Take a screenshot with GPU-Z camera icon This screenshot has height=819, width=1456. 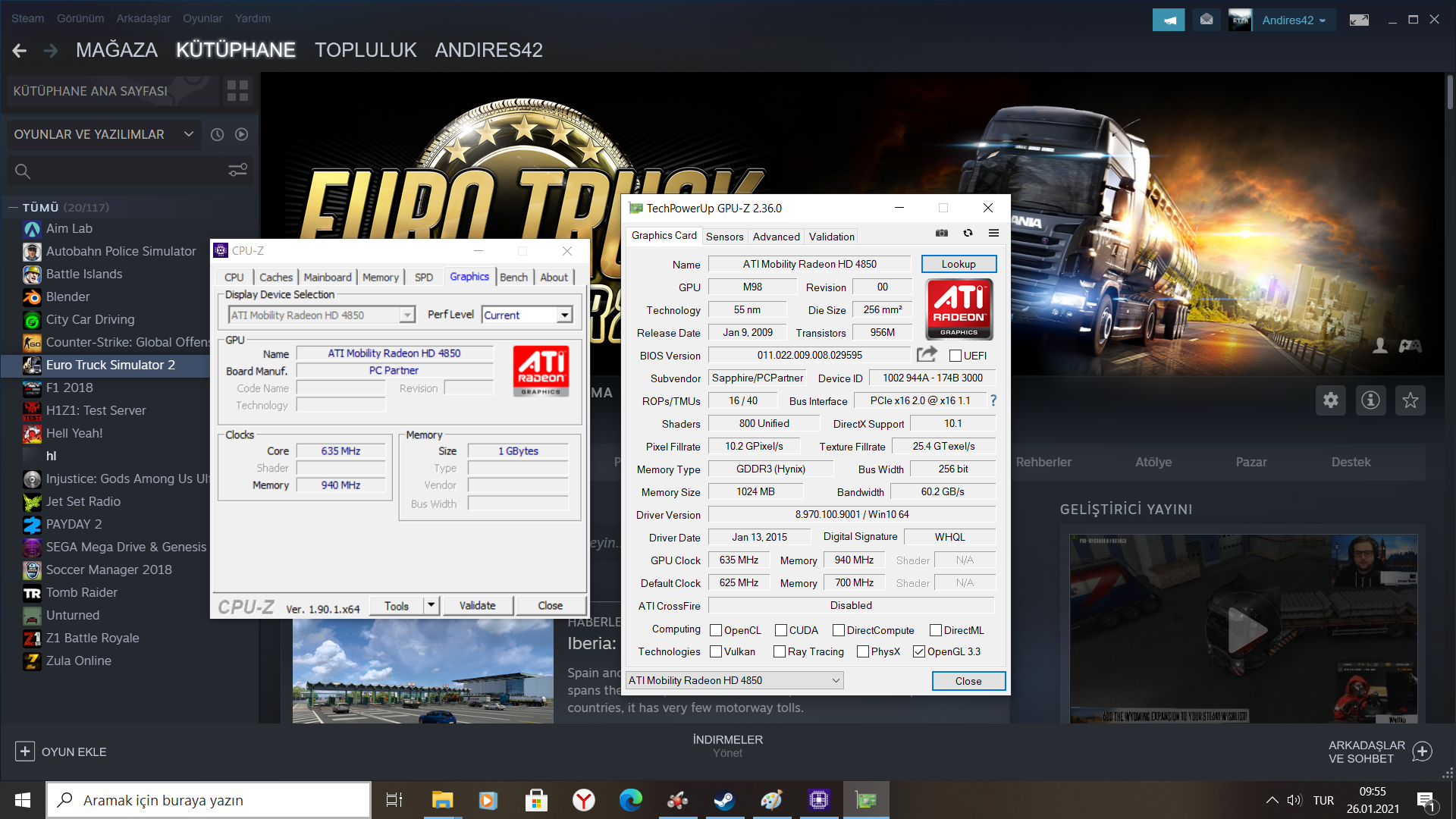[941, 234]
